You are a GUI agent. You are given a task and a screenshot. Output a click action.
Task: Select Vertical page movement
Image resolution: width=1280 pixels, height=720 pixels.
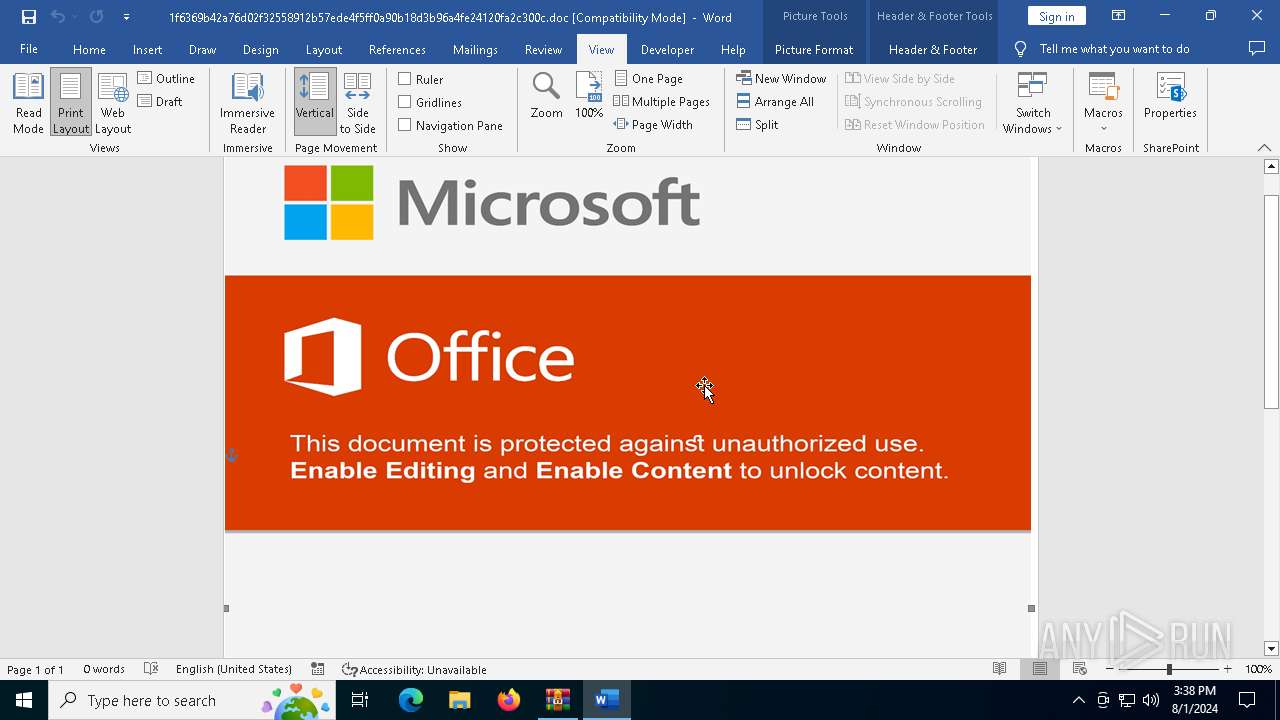[315, 103]
